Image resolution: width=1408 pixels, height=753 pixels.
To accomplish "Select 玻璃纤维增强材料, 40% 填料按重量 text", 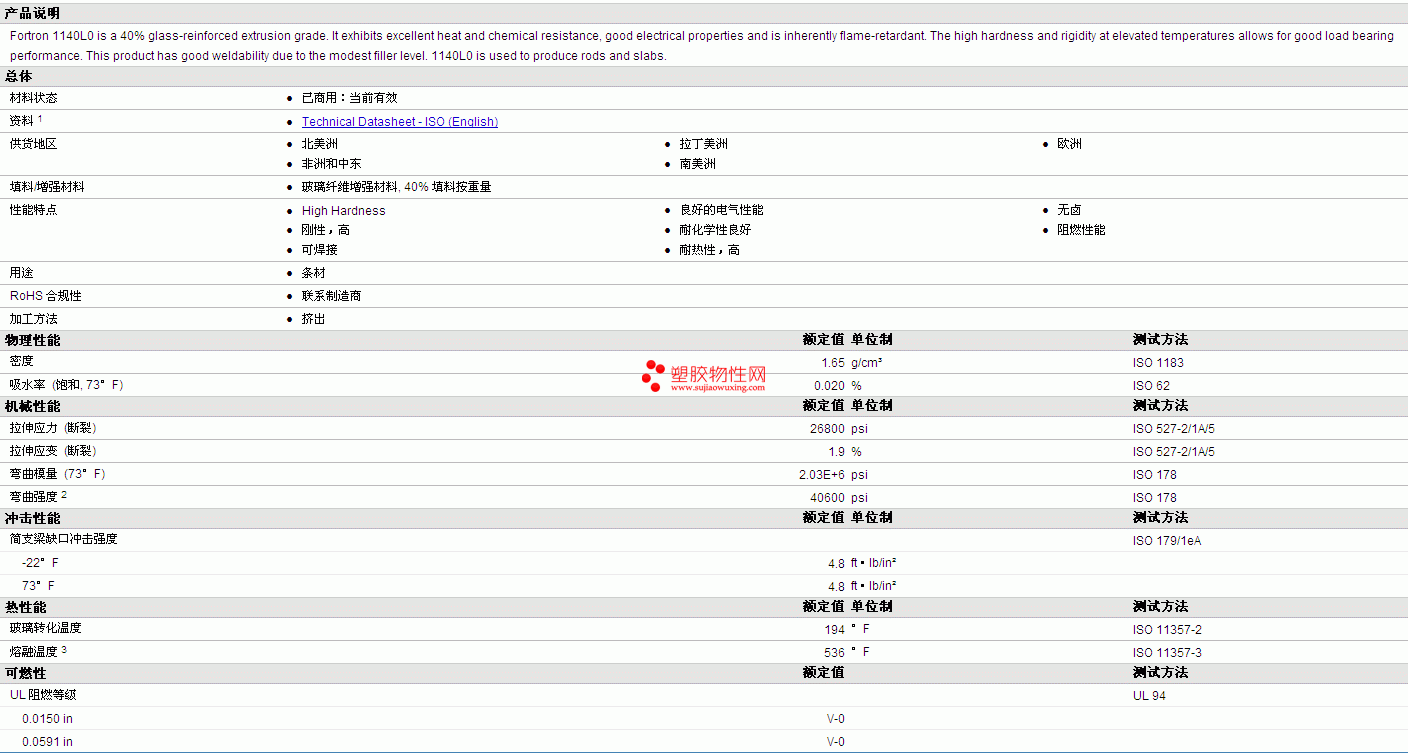I will (397, 187).
